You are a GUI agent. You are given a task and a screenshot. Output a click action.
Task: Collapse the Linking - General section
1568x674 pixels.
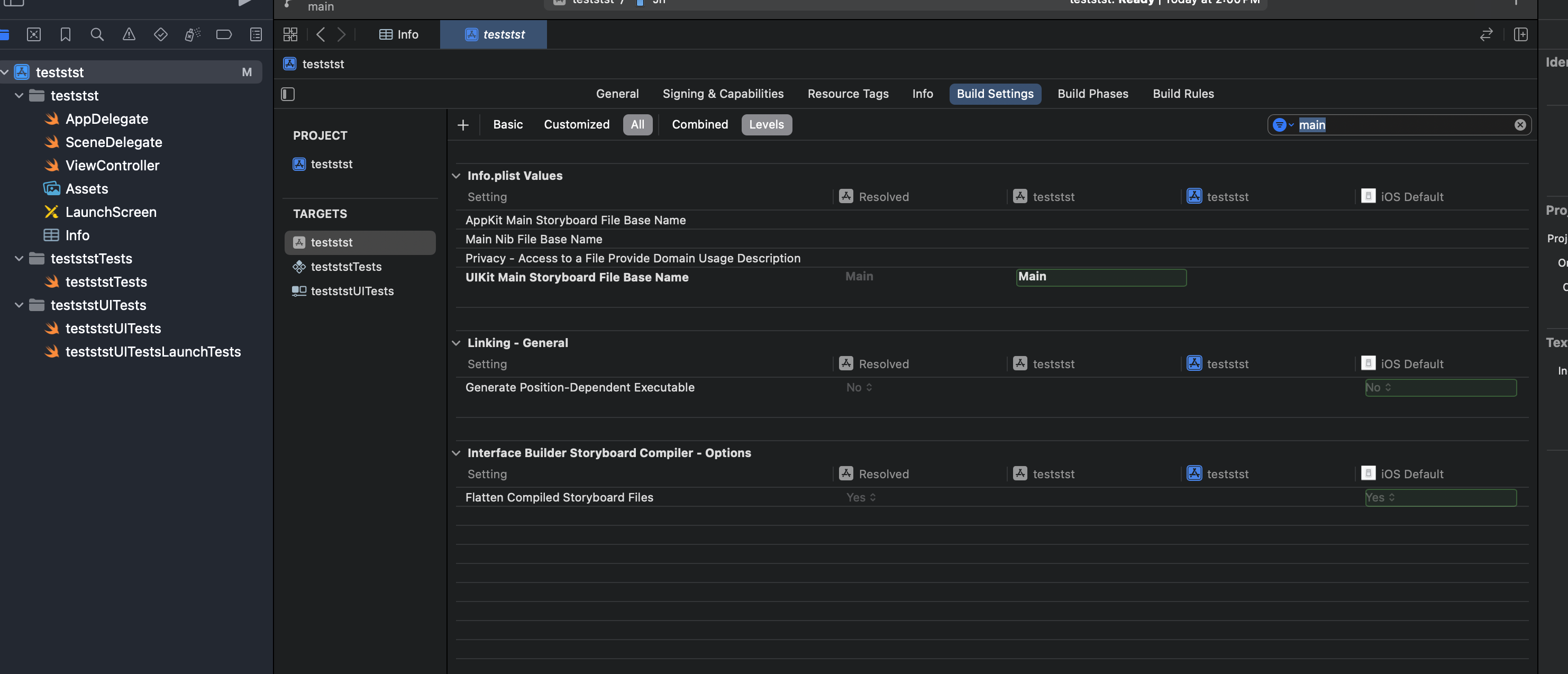click(456, 343)
